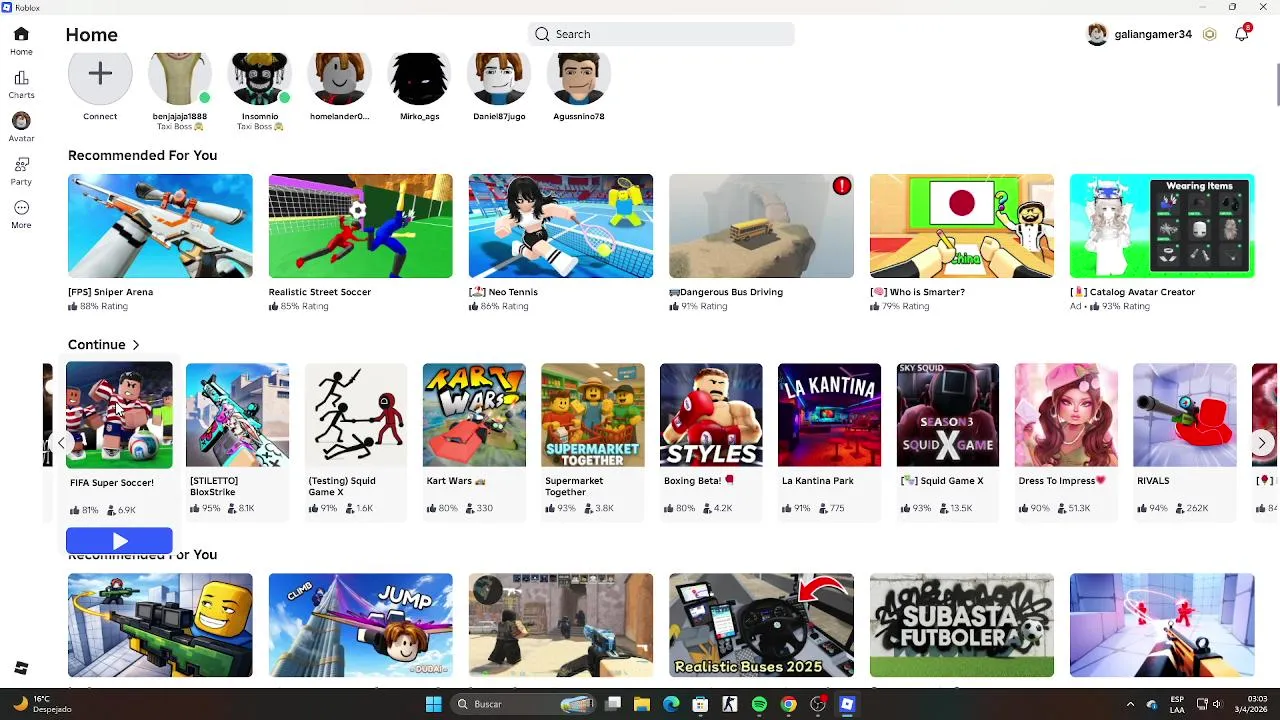Click the Search field

(x=661, y=34)
